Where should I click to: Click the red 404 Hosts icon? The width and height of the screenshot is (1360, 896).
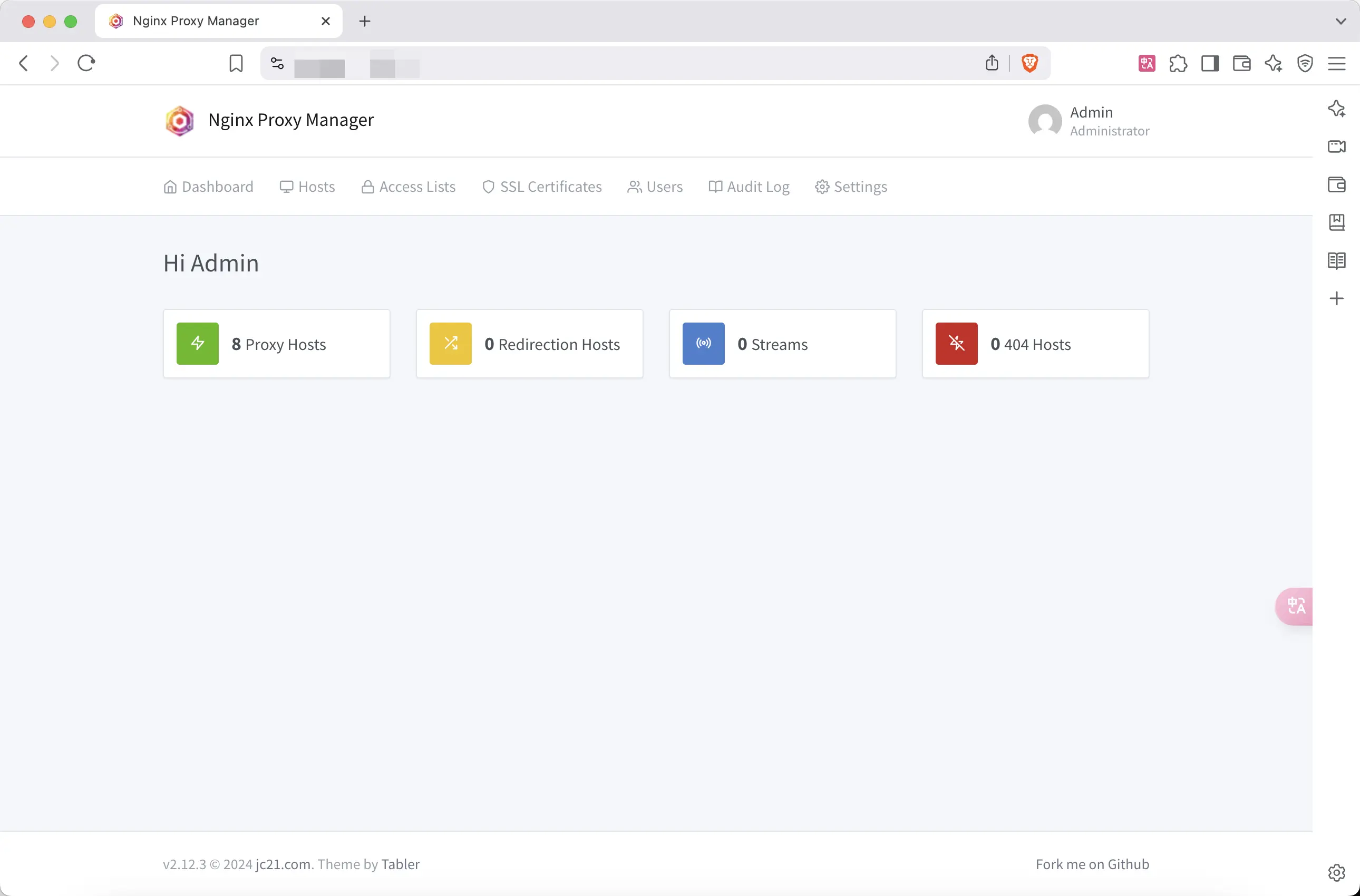957,344
